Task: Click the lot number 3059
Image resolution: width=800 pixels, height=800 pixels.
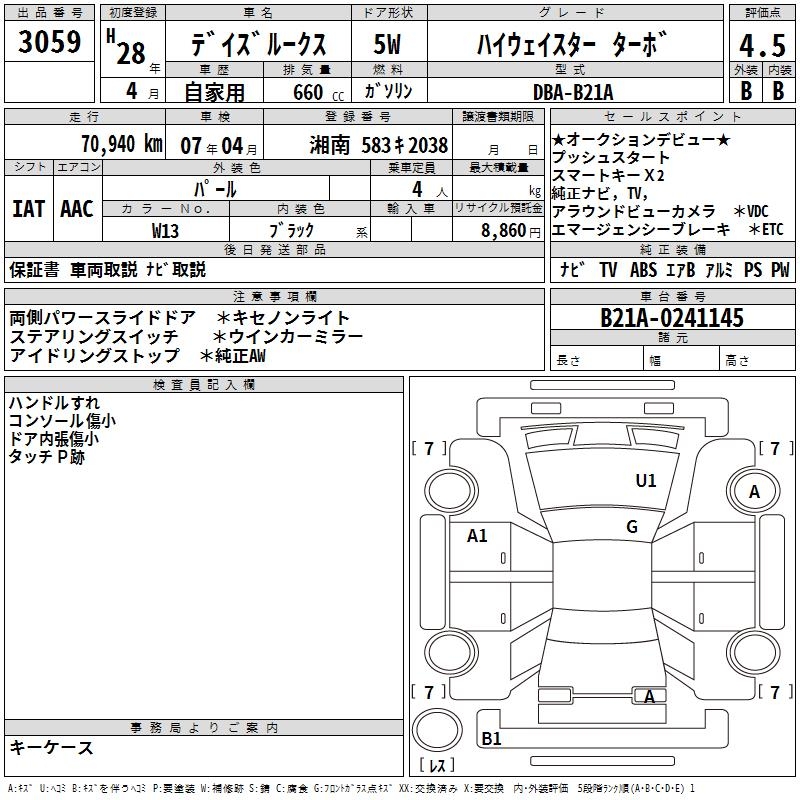Action: point(49,42)
